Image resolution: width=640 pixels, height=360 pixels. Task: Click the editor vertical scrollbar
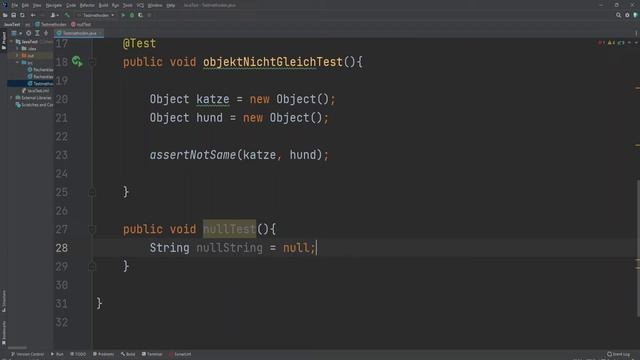[x=638, y=248]
